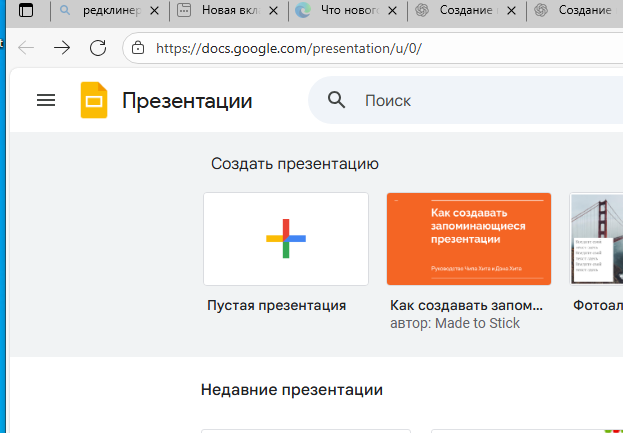This screenshot has width=623, height=433.
Task: Create a blank presentation with plus thumbnail
Action: click(286, 239)
